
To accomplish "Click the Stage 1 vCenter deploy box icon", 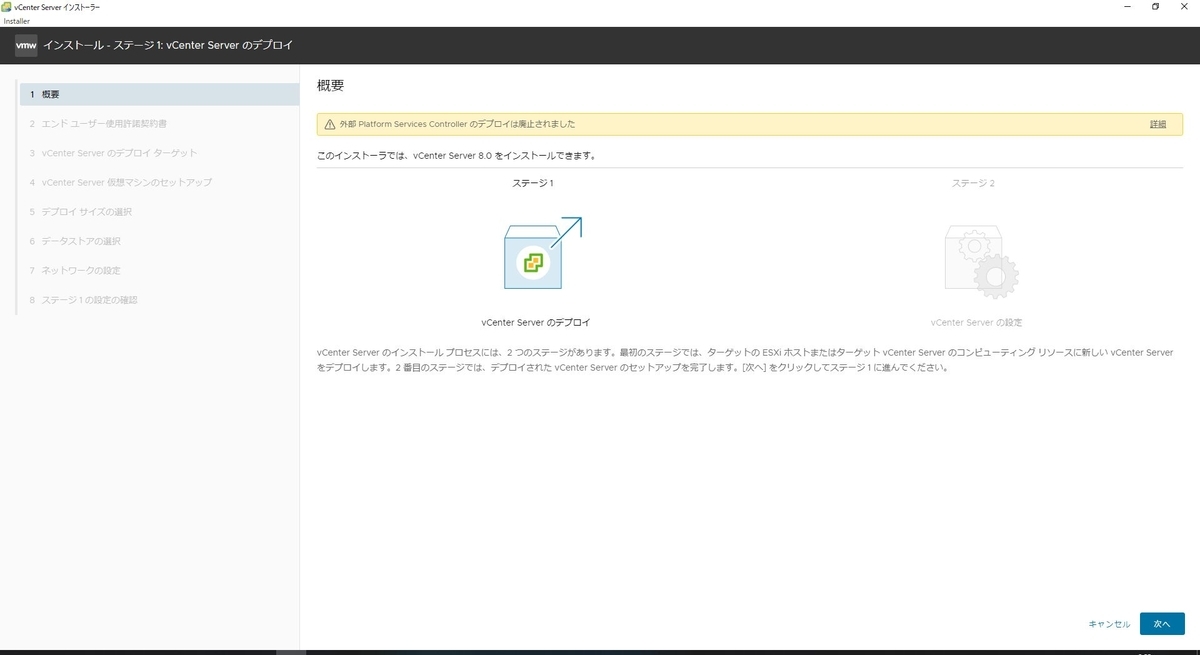I will 542,254.
